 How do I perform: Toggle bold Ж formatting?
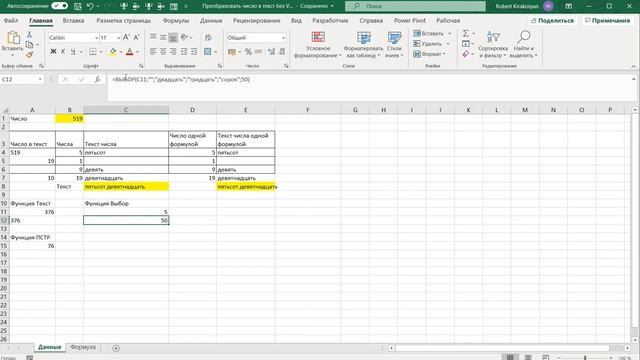click(x=53, y=51)
